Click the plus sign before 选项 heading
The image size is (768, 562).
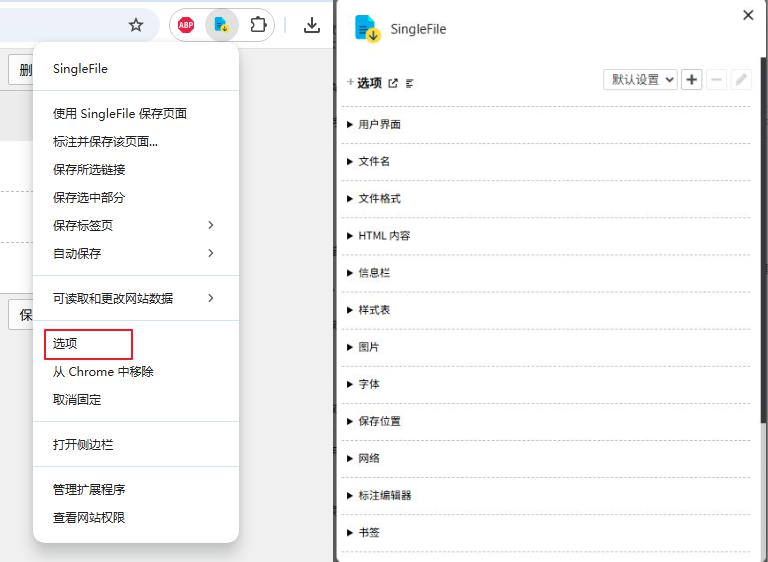point(350,82)
